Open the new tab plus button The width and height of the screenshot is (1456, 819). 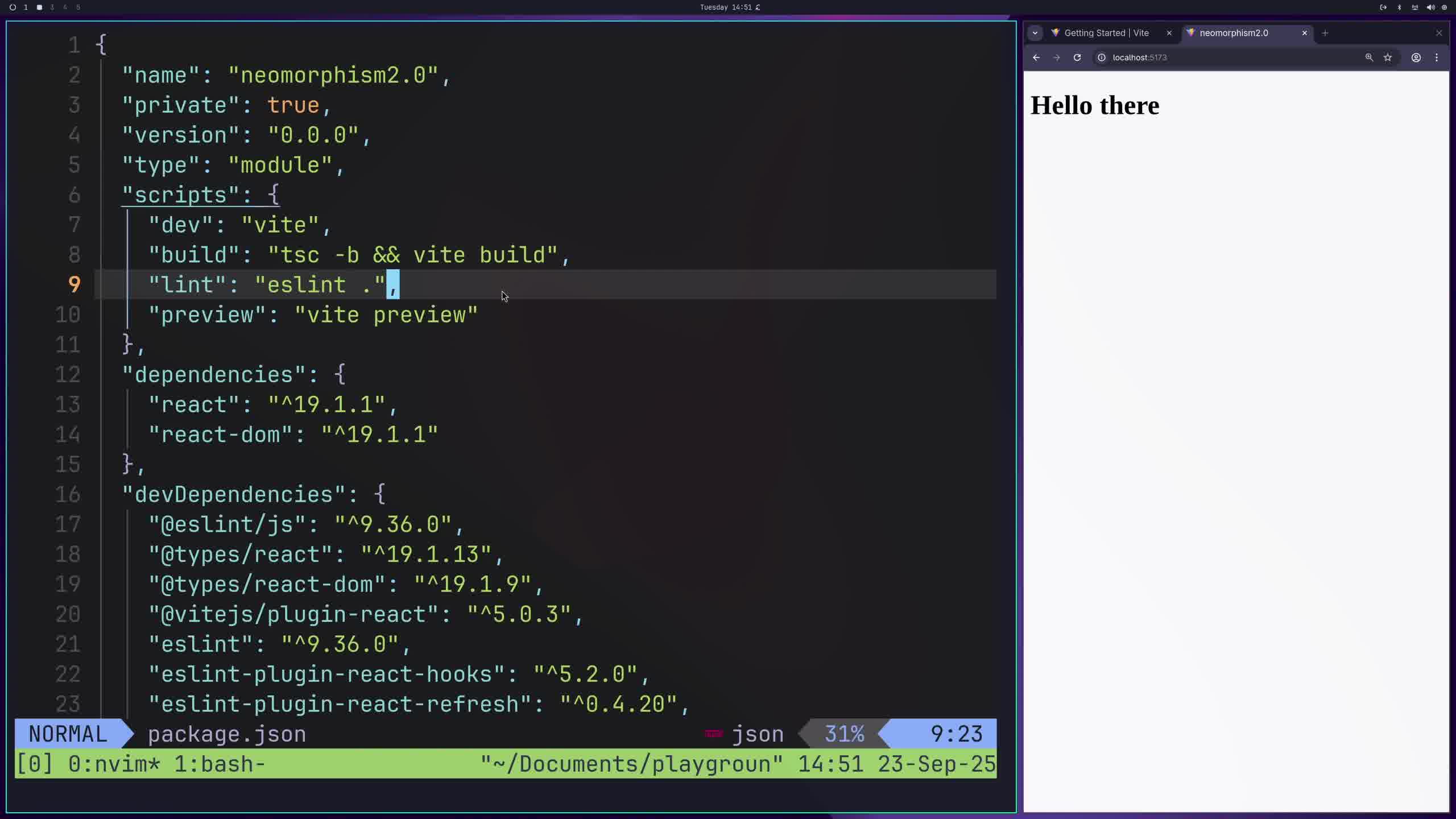point(1325,33)
